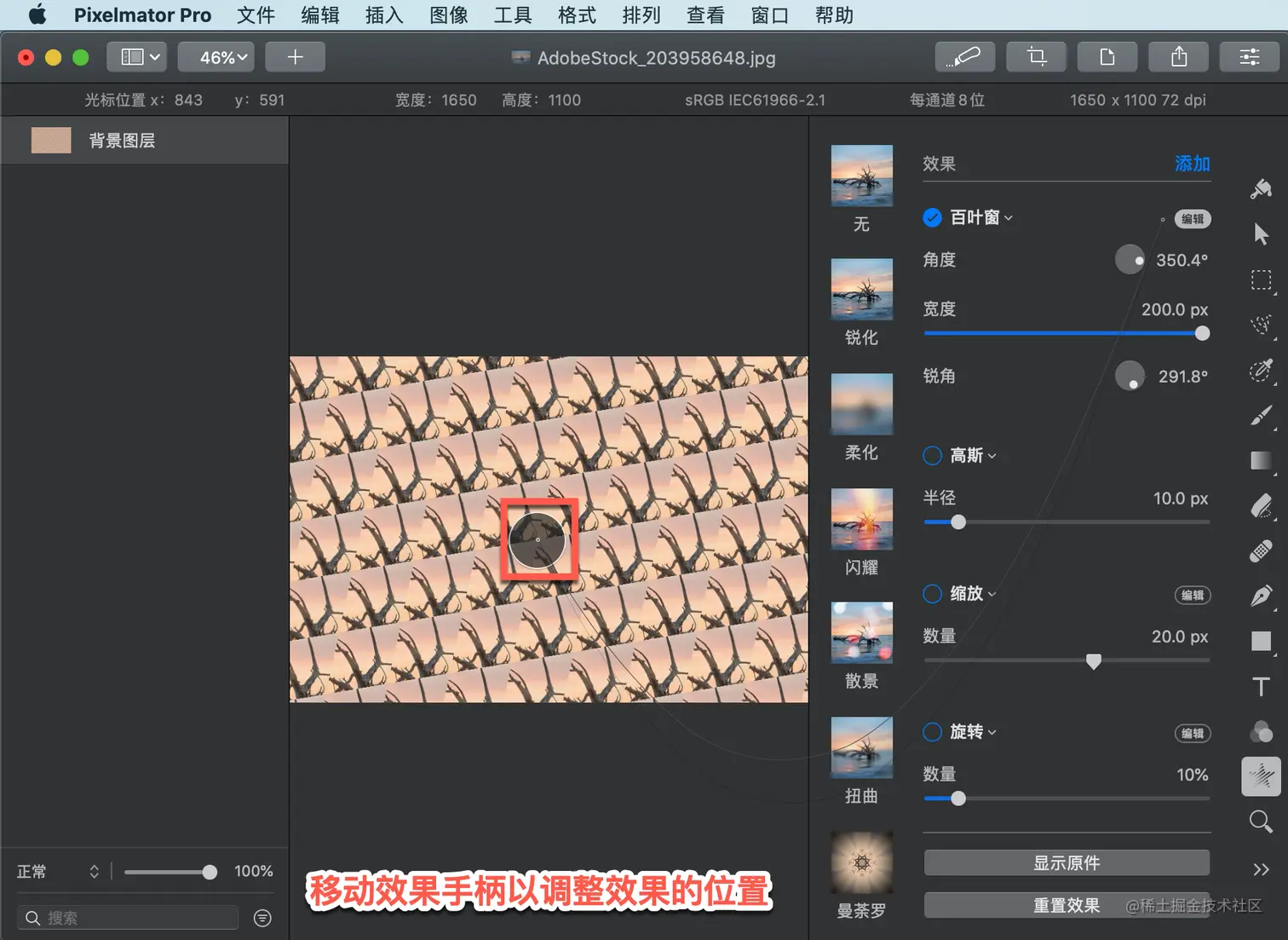1288x940 pixels.
Task: Select the Rectangular Selection tool
Action: pyautogui.click(x=1261, y=280)
